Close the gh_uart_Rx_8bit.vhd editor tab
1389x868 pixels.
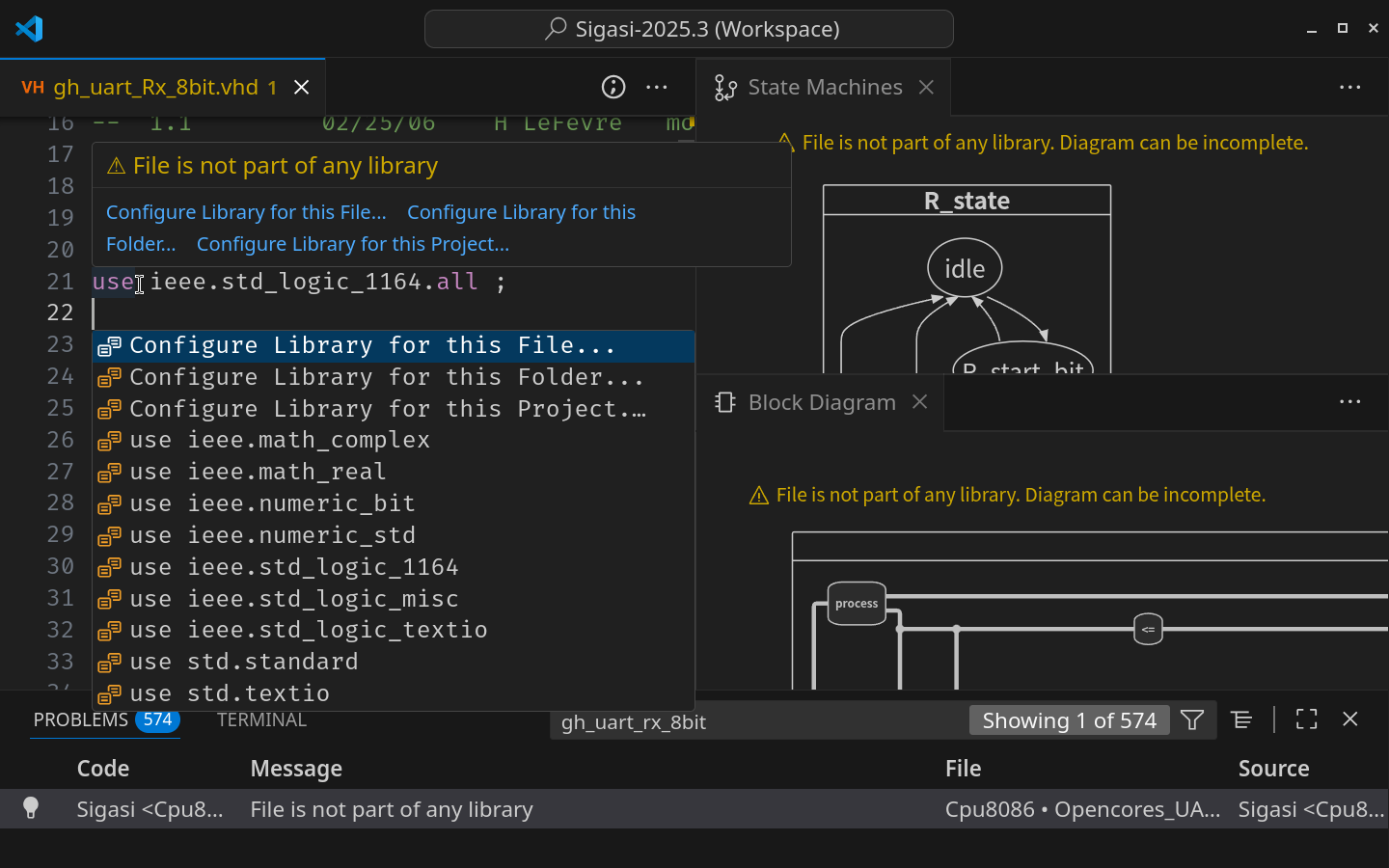click(302, 88)
